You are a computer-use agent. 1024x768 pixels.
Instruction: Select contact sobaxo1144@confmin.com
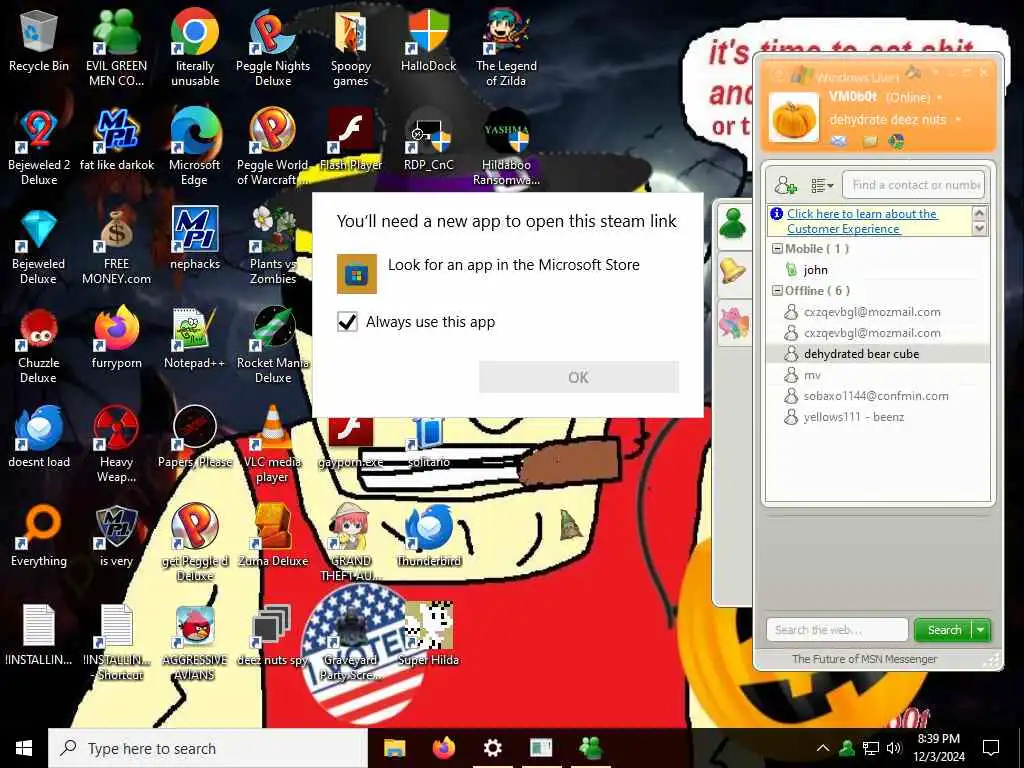coord(877,396)
